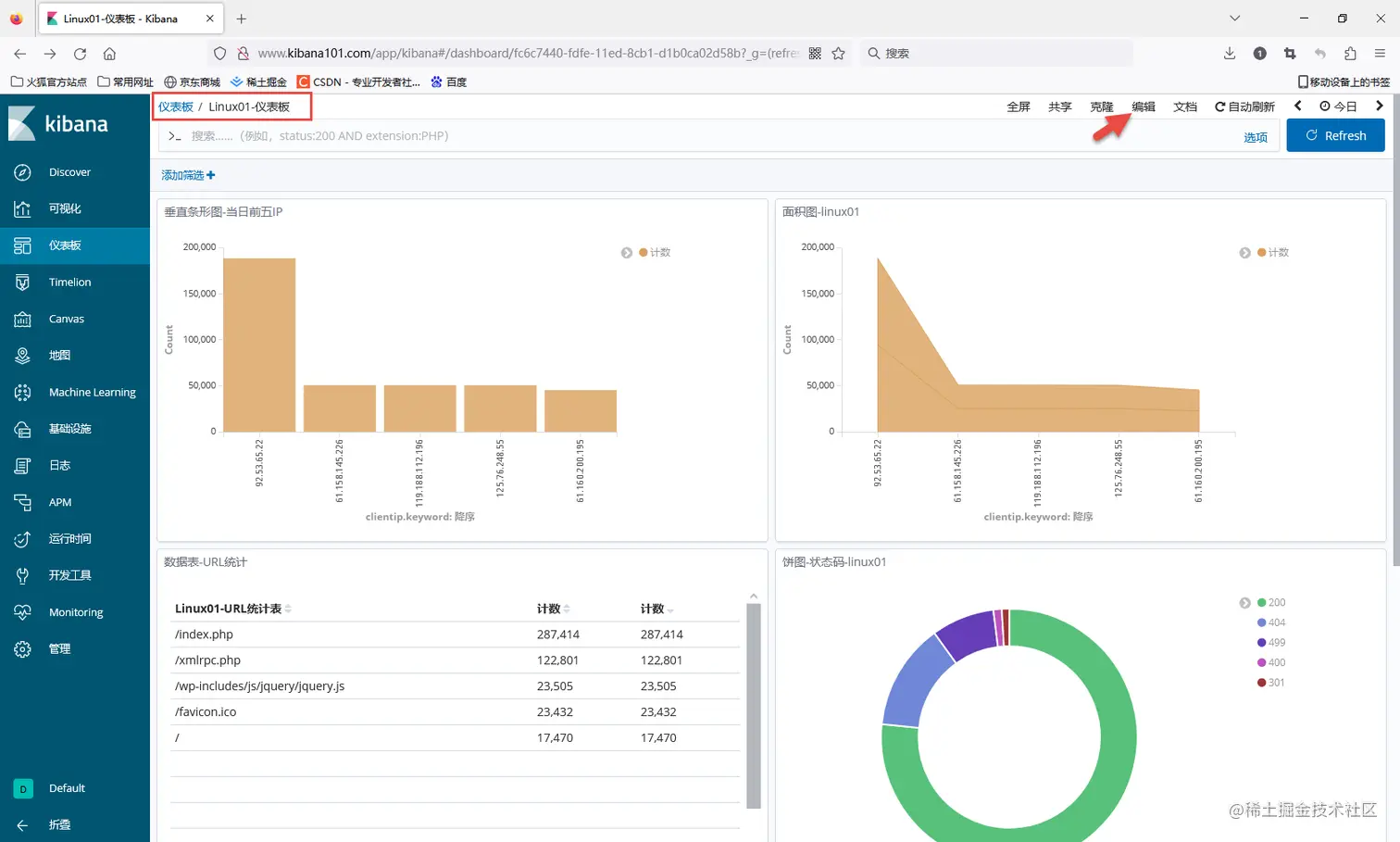Reload the page in Firefox
Screen dimensions: 1400x842
coord(80,54)
